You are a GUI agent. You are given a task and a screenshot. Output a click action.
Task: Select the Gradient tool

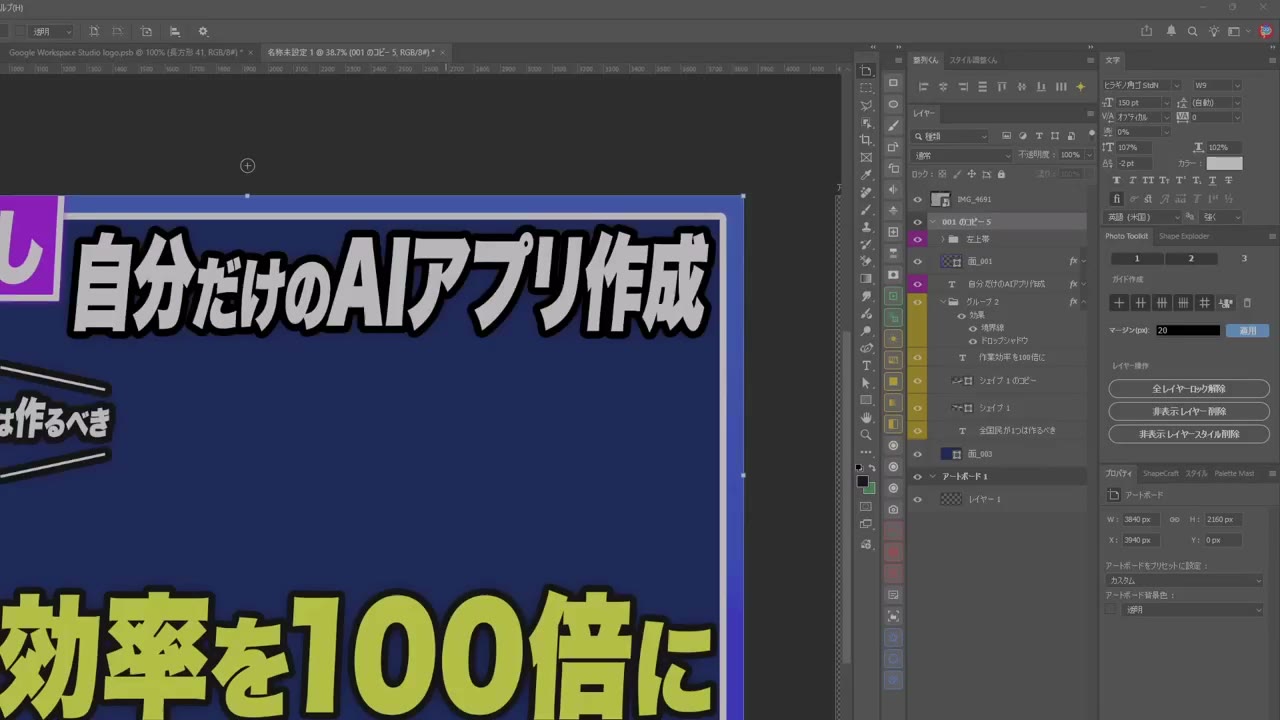(x=866, y=279)
